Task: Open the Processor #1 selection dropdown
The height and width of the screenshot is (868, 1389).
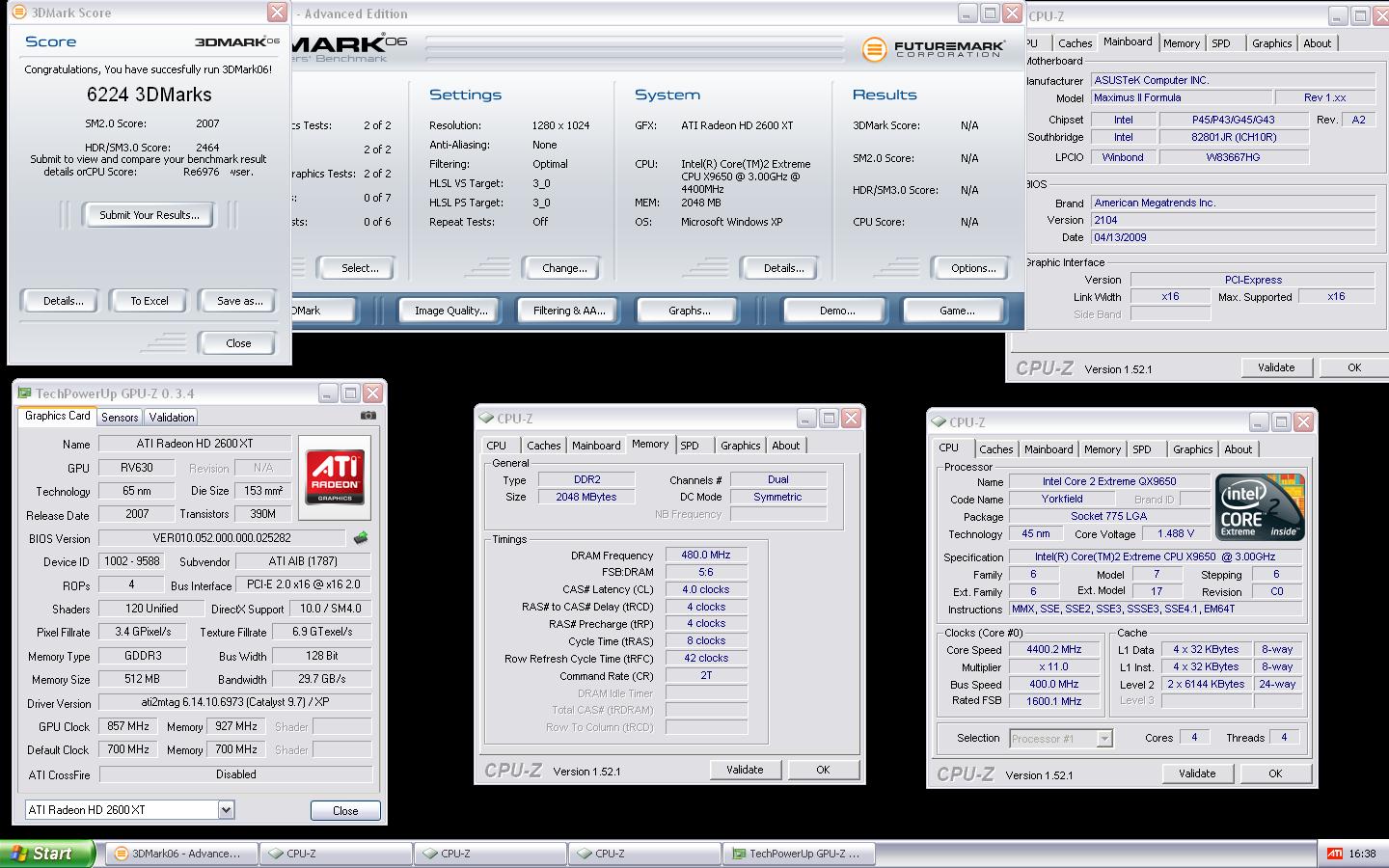Action: coord(1104,739)
